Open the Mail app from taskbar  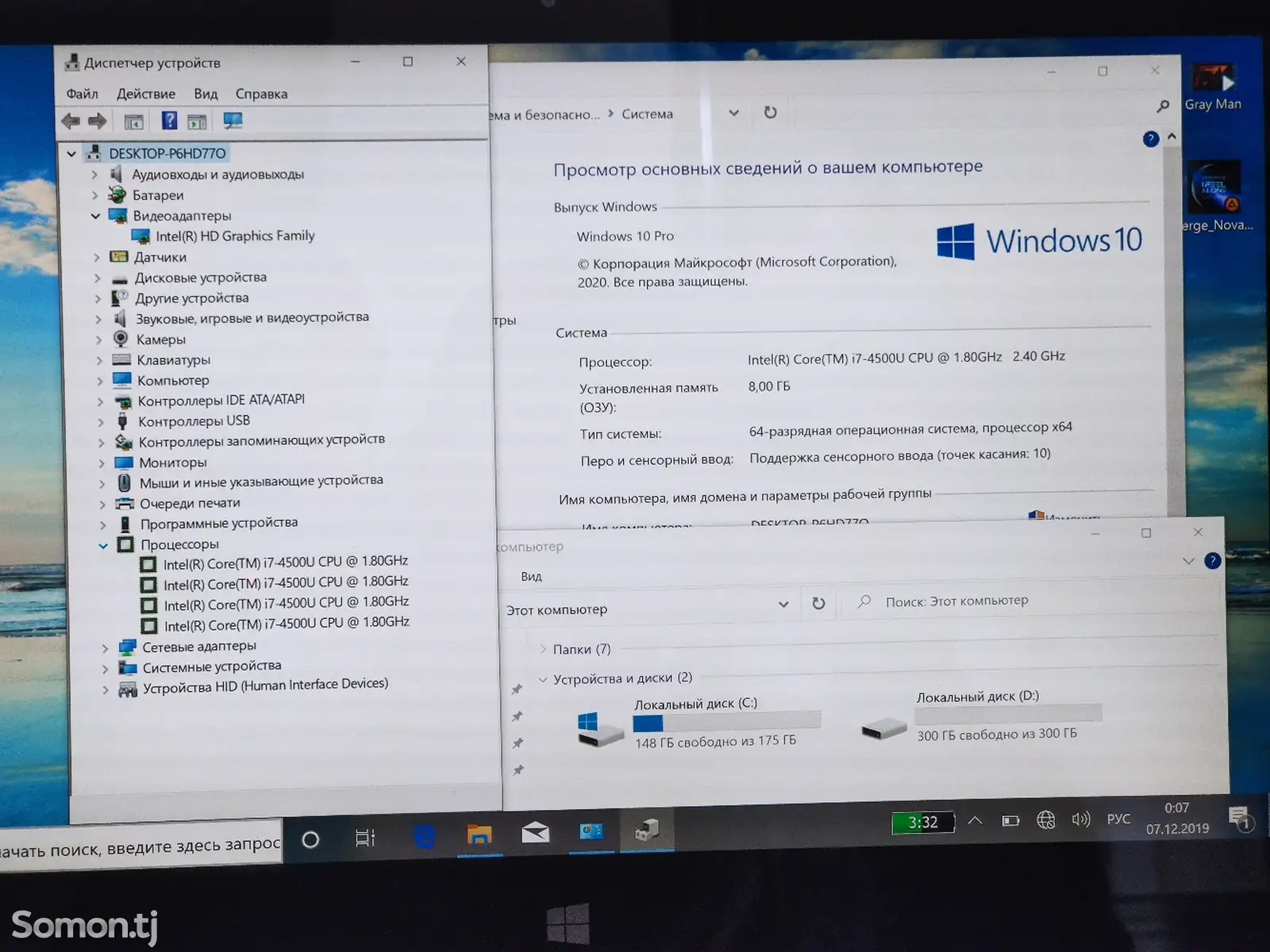(x=535, y=832)
